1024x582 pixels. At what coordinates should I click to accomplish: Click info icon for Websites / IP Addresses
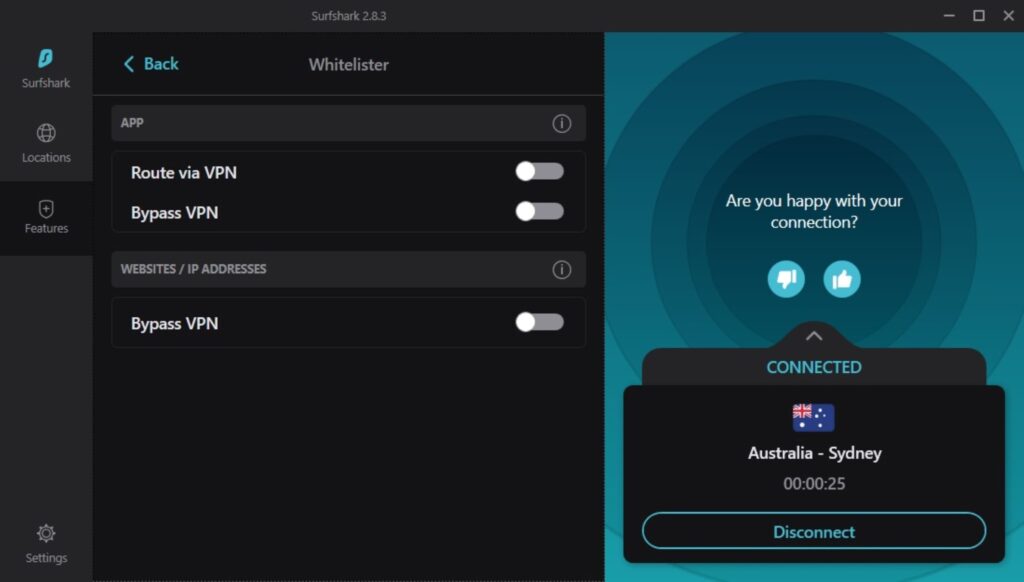click(x=562, y=270)
